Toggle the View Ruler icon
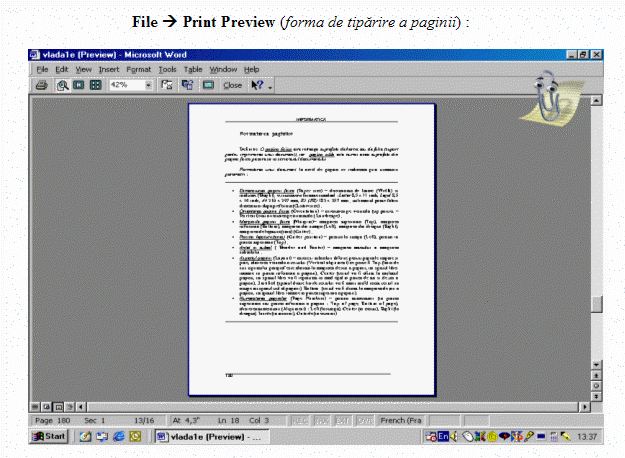This screenshot has height=458, width=625. point(167,85)
